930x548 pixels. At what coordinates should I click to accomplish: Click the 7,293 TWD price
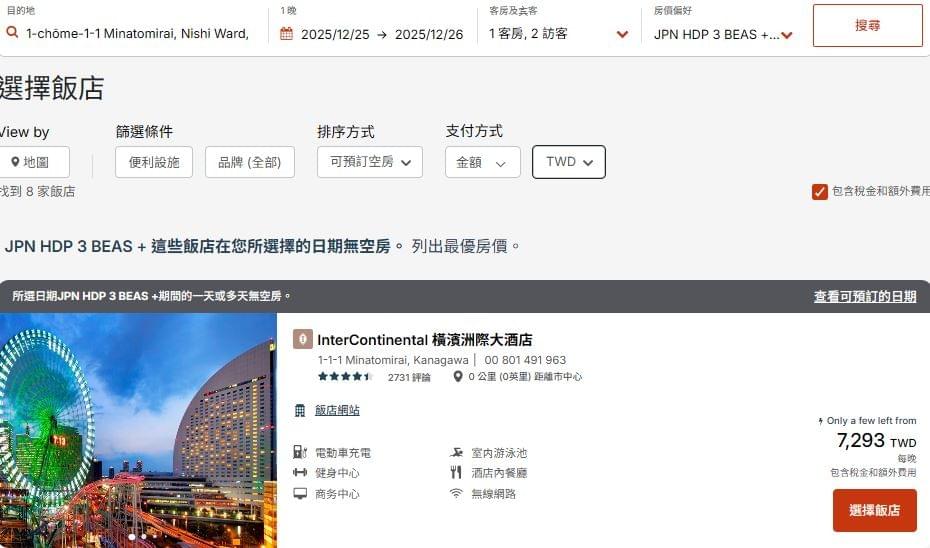coord(876,441)
